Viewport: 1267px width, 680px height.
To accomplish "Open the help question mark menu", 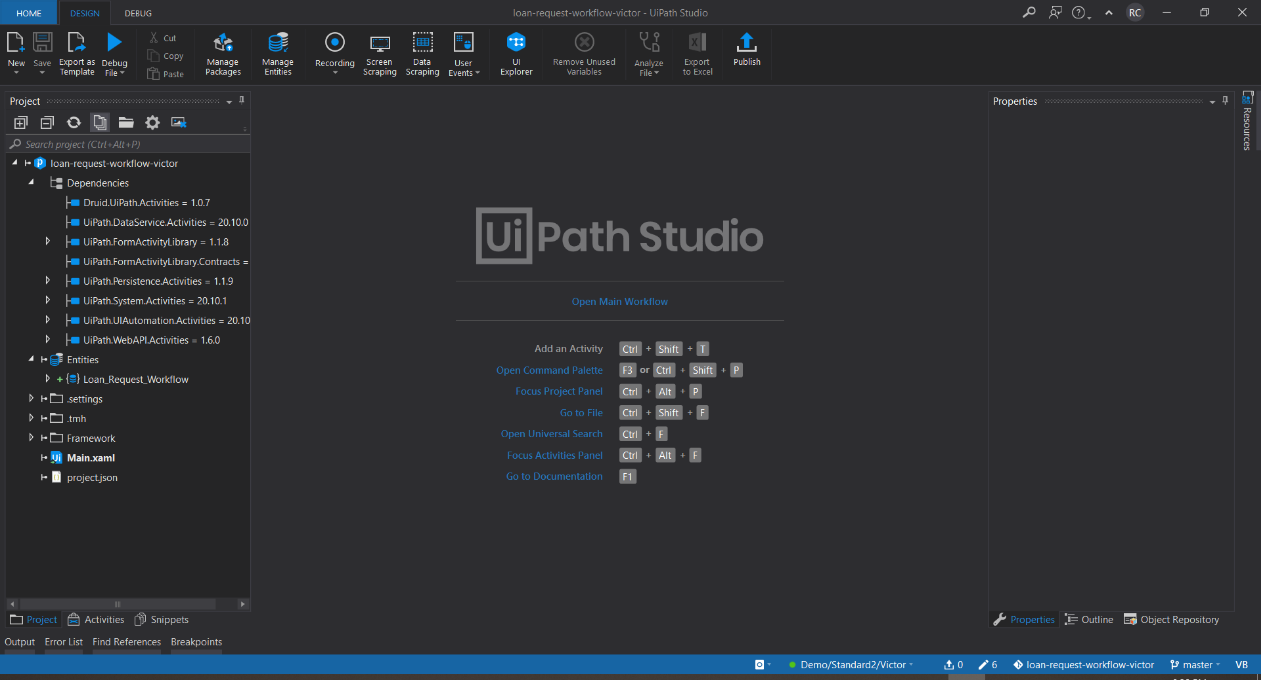I will point(1079,12).
